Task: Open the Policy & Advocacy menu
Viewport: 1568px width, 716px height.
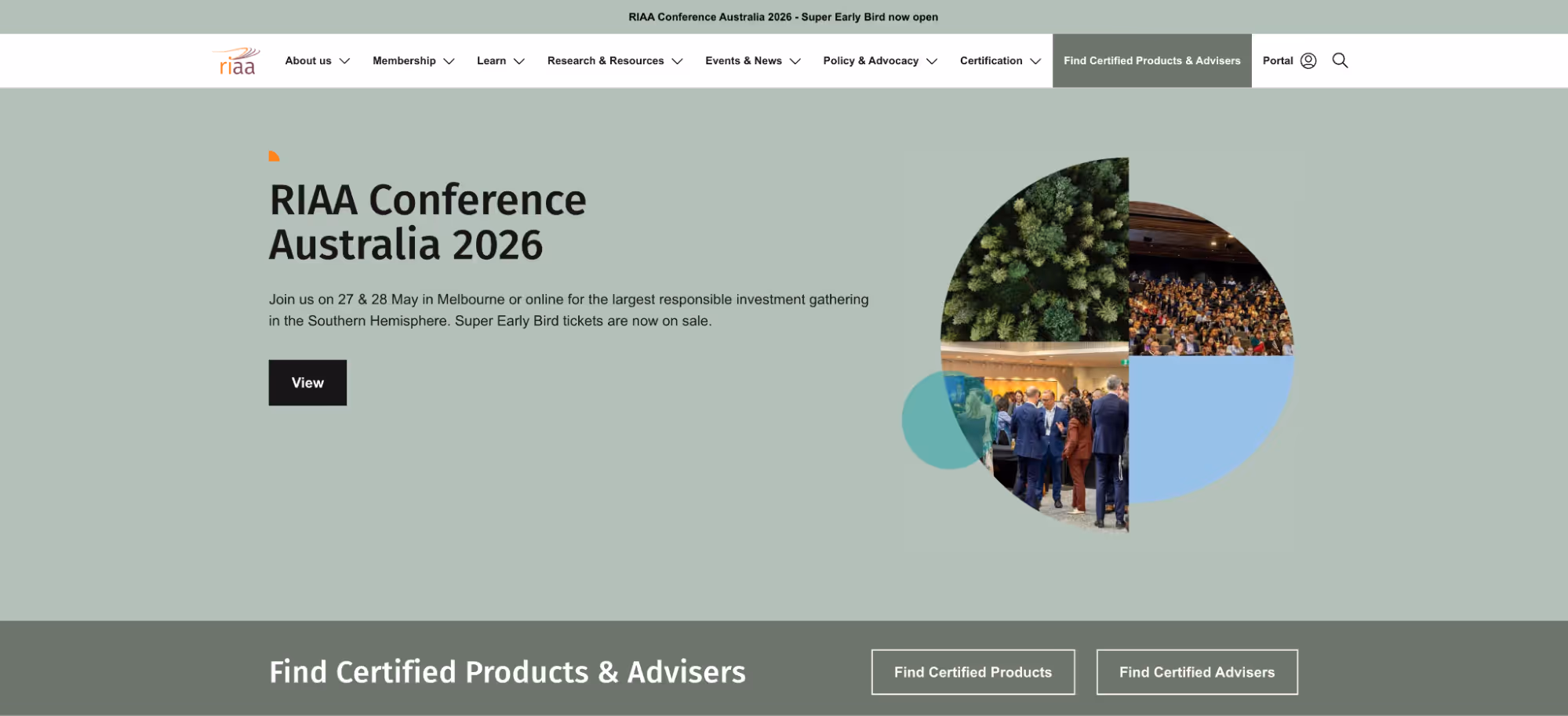Action: coord(871,60)
